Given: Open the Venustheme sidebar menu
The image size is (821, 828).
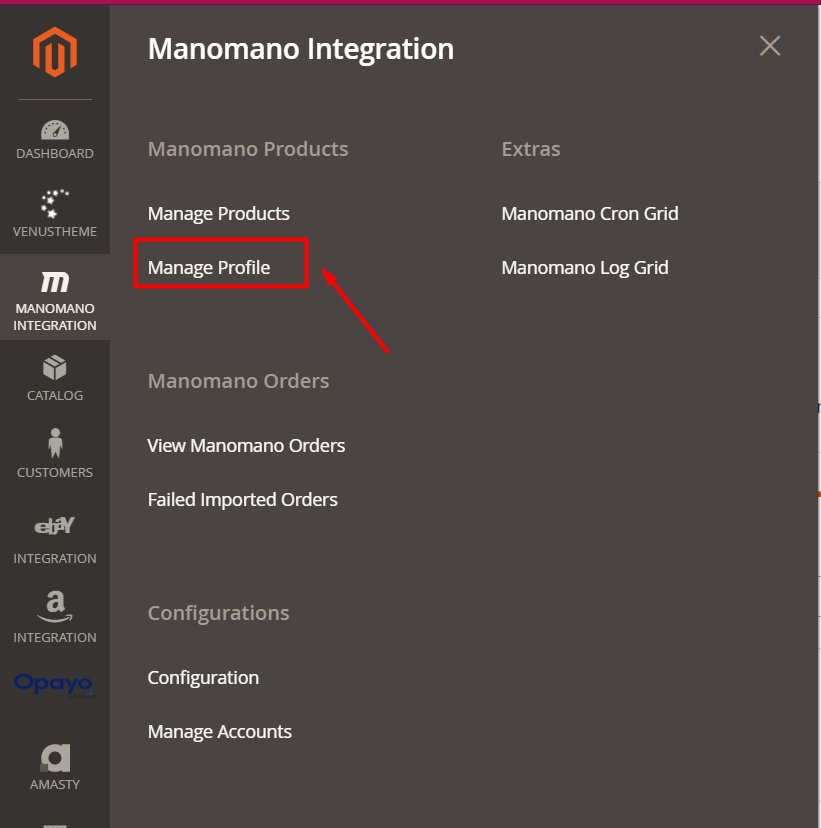Looking at the screenshot, I should 55,214.
